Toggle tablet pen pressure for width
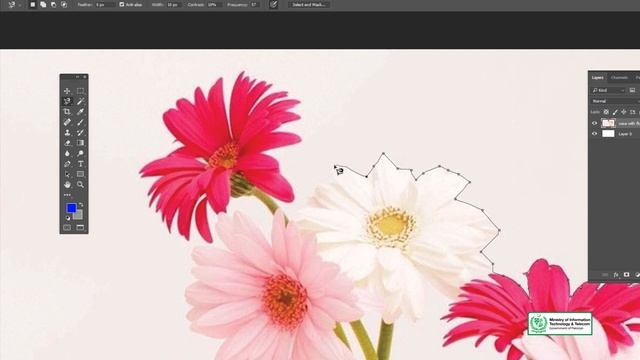Viewport: 640px width, 360px height. click(273, 4)
